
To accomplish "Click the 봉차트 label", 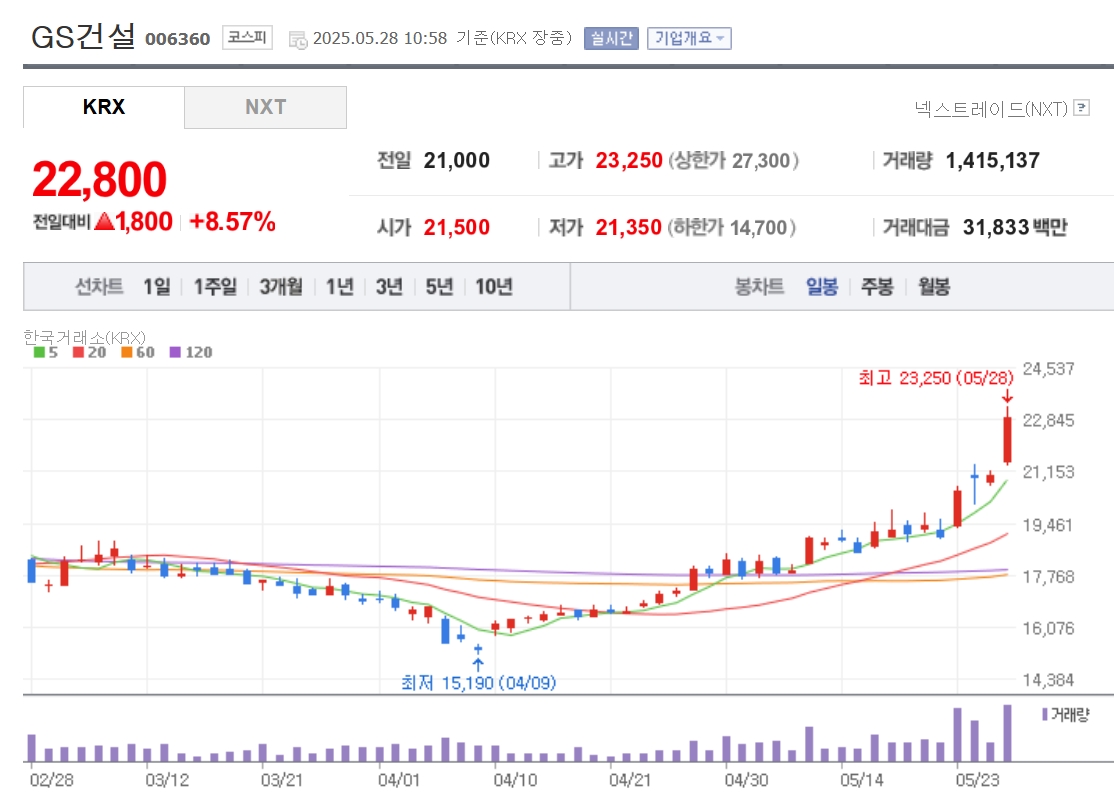I will (759, 286).
